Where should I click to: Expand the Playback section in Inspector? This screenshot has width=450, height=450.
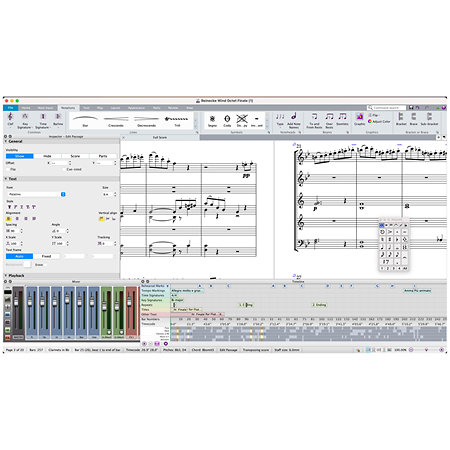[6, 276]
